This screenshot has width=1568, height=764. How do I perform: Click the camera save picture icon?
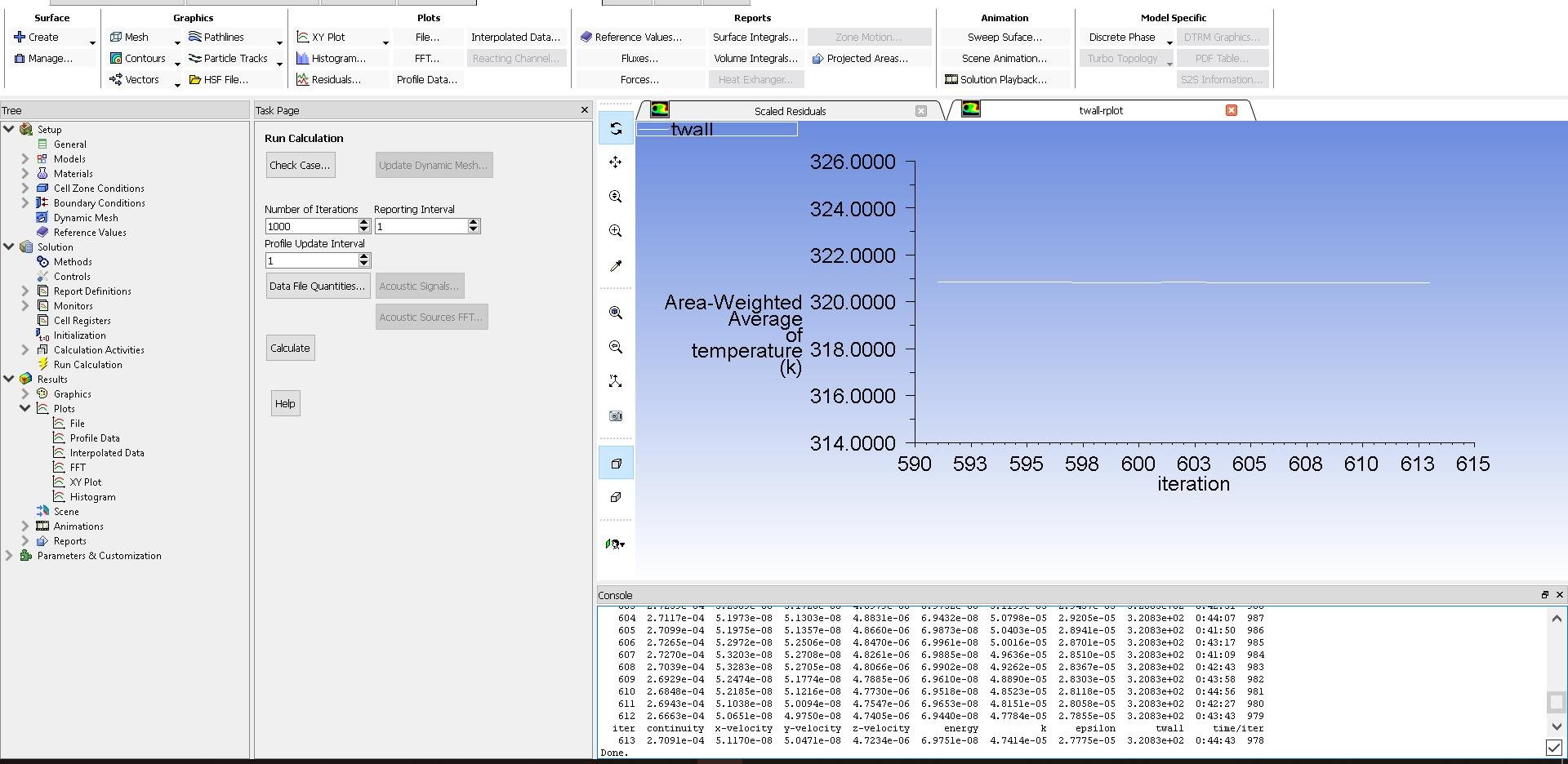(x=616, y=415)
